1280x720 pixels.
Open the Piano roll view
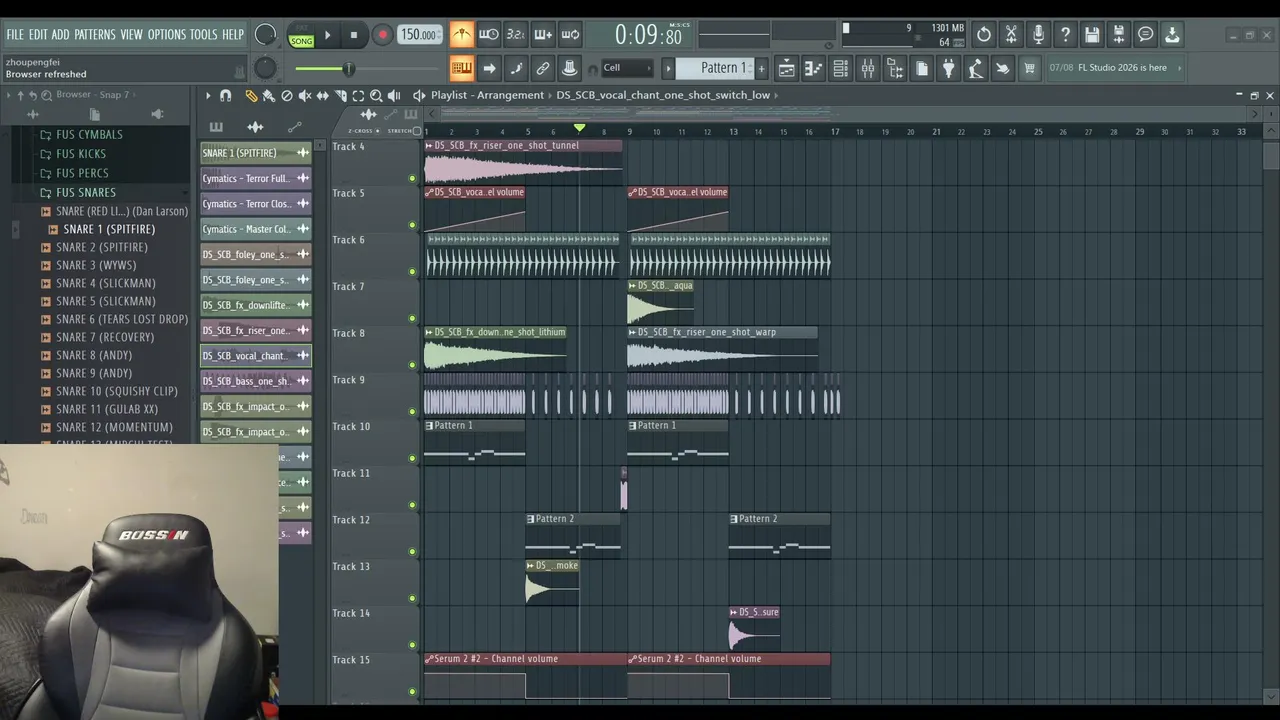pos(814,68)
